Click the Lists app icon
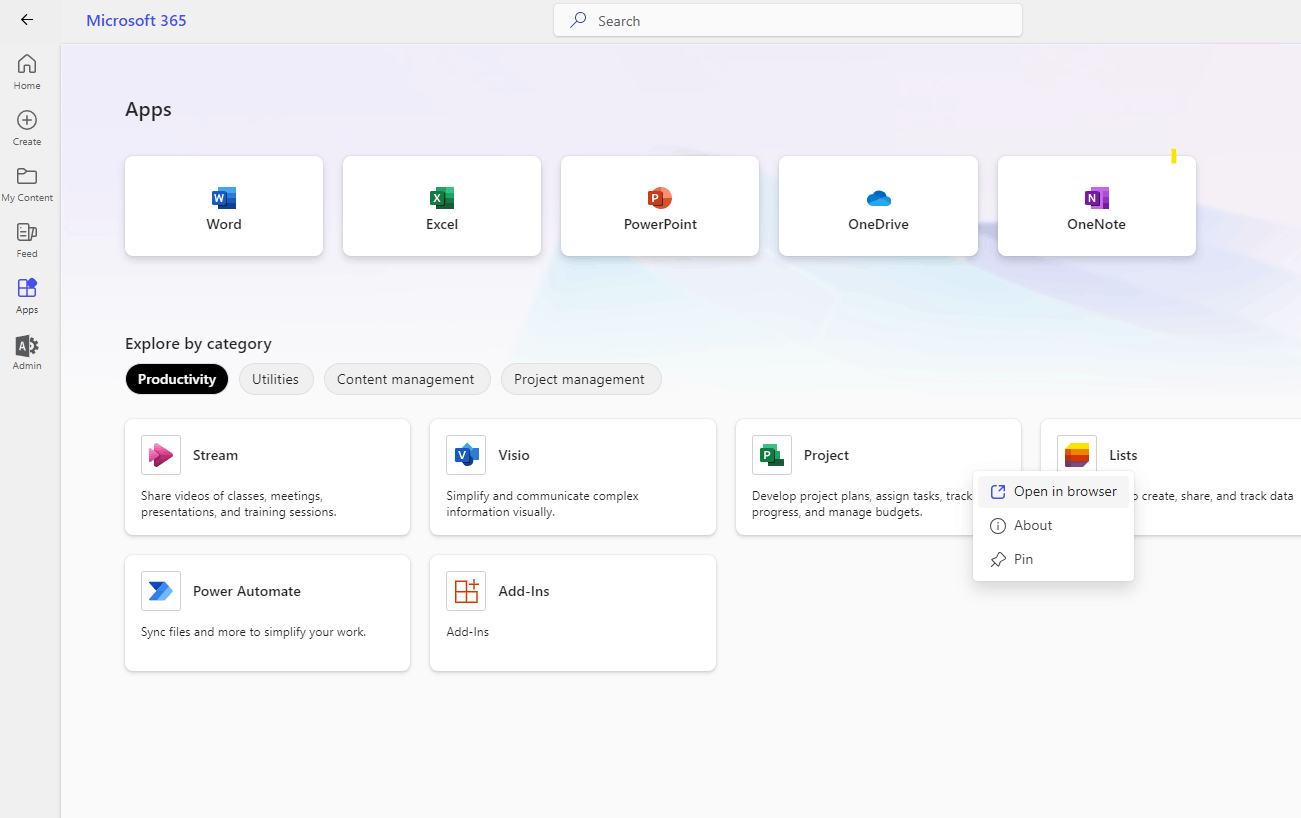 click(1077, 454)
